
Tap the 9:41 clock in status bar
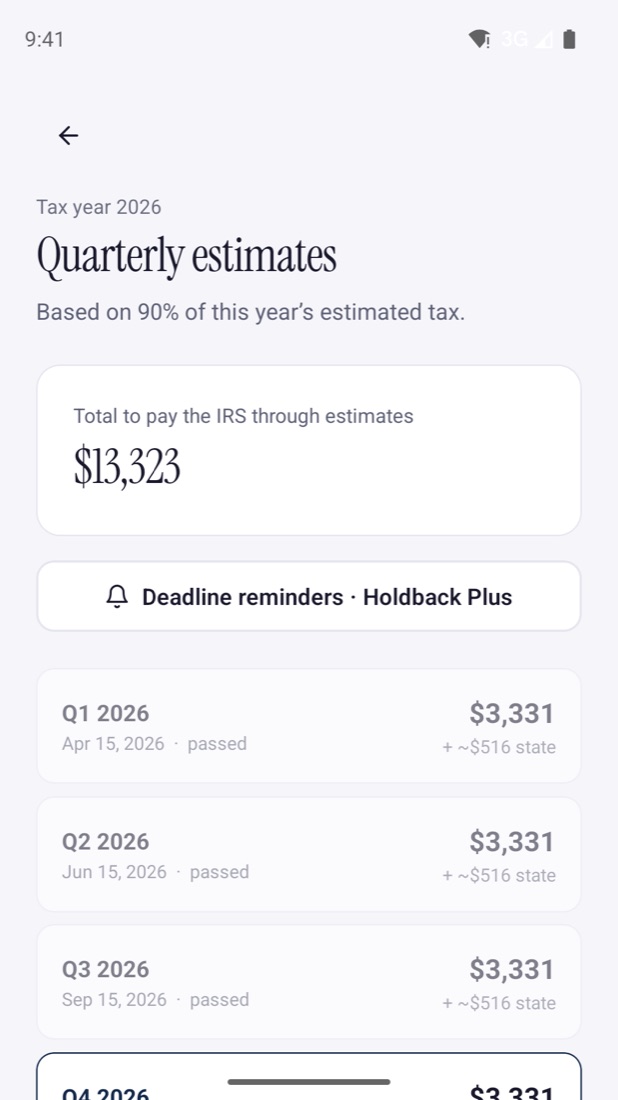click(x=44, y=39)
